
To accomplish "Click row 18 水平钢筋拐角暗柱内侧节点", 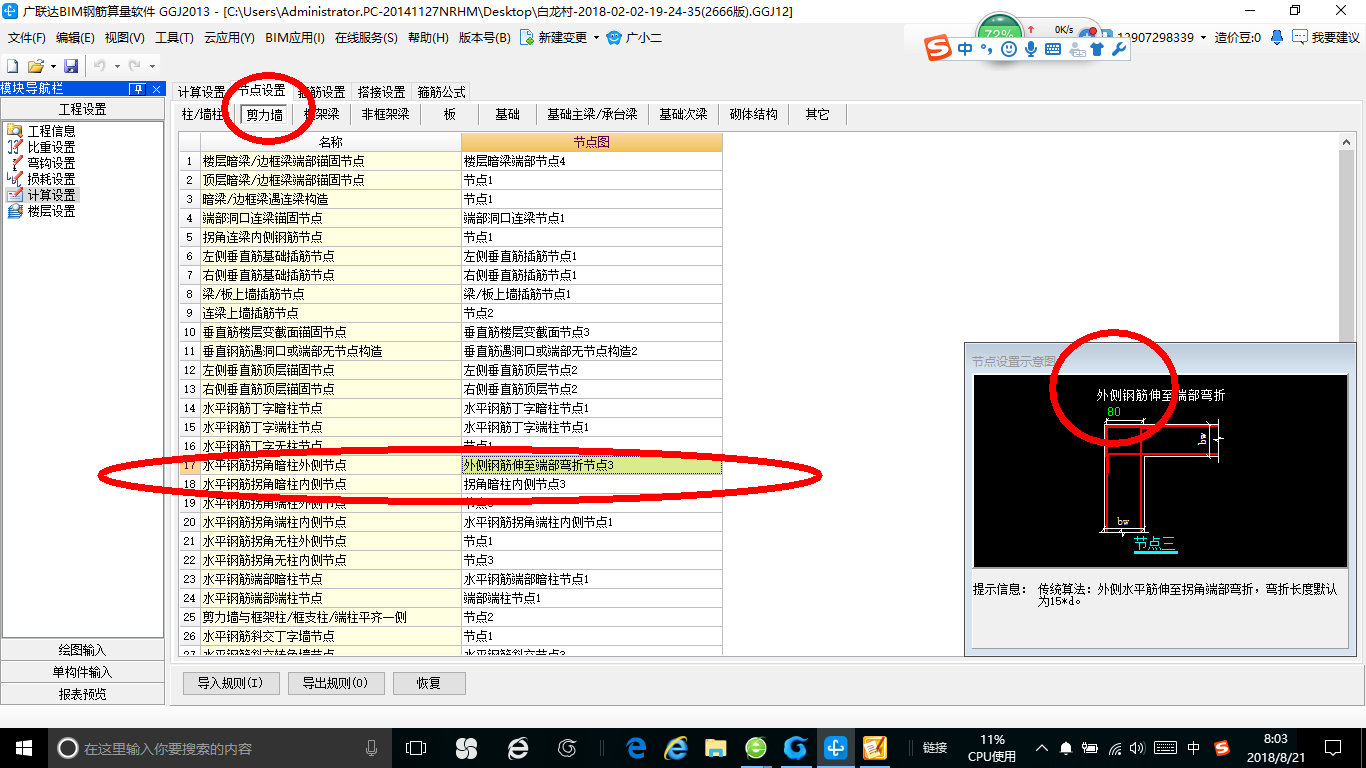I will [x=451, y=484].
